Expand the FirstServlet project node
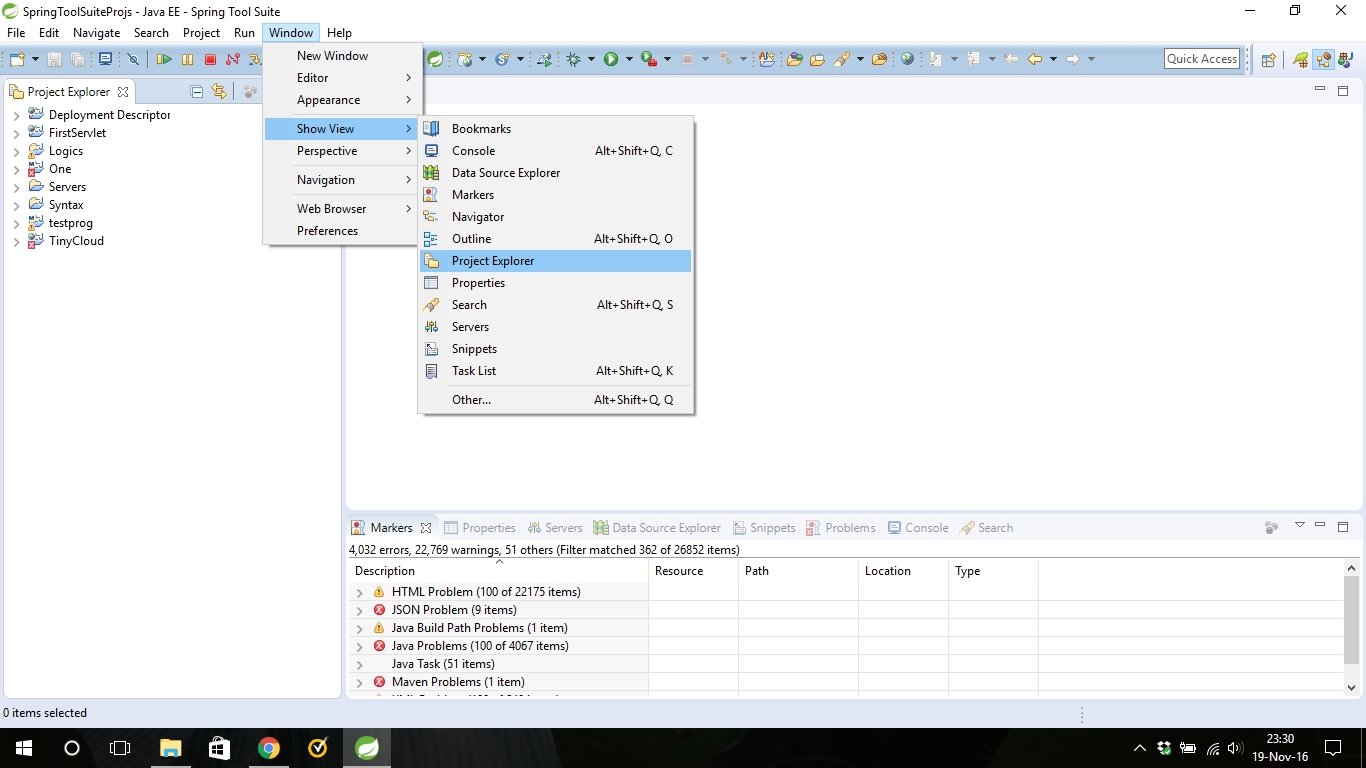This screenshot has height=768, width=1366. (x=16, y=133)
